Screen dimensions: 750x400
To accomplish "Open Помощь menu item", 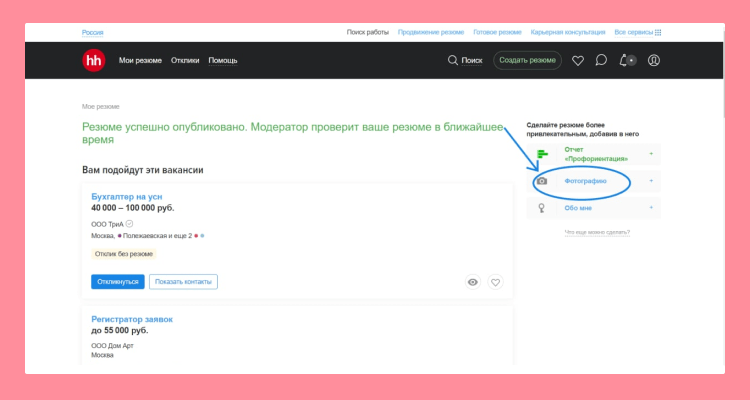I will (x=223, y=61).
